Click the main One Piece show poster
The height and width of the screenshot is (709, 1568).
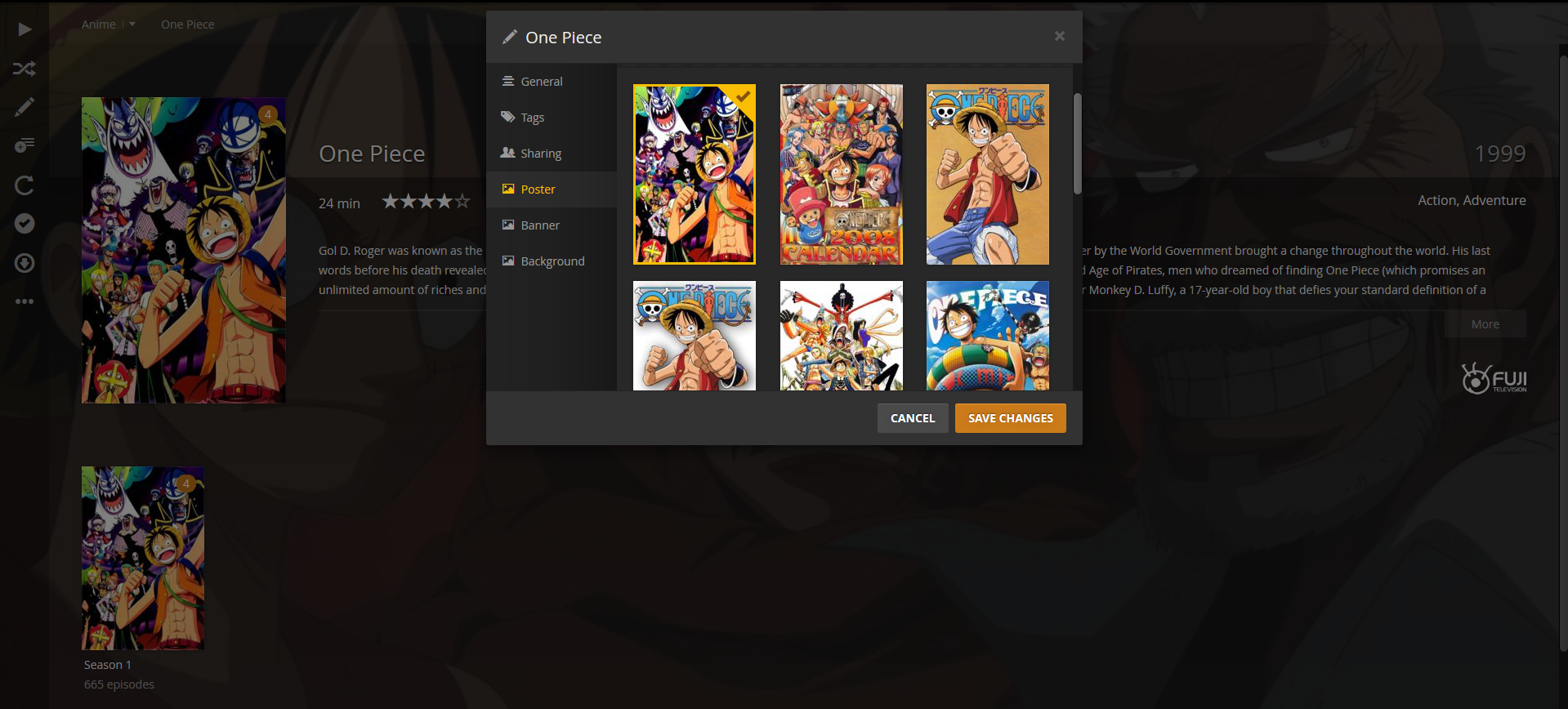click(x=184, y=250)
